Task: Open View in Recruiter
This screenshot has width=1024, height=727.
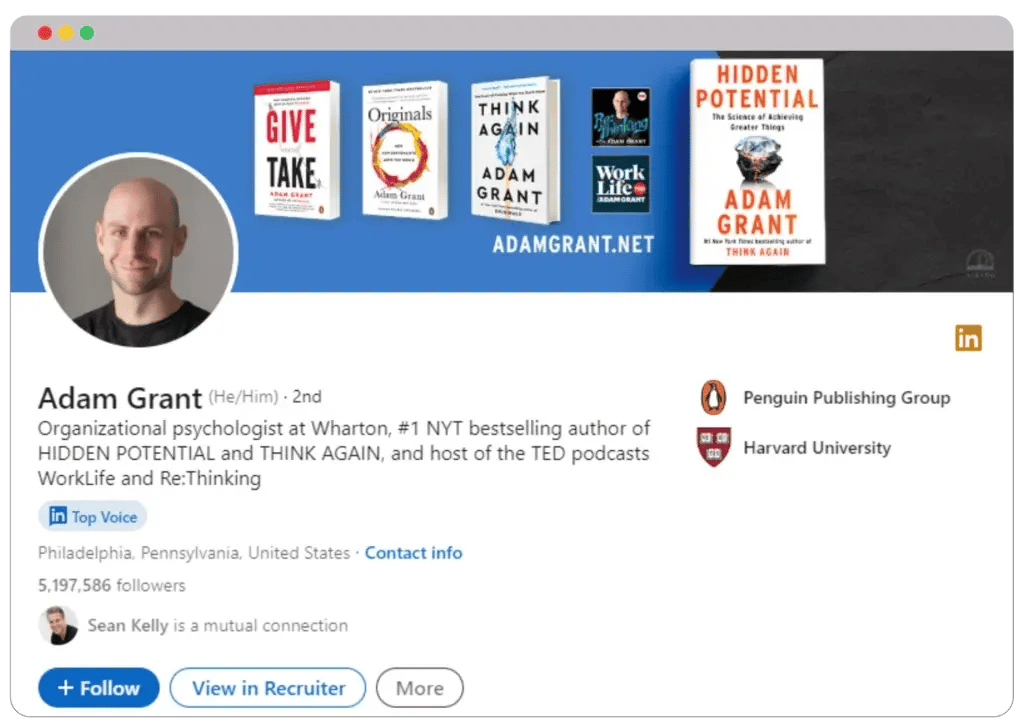Action: click(268, 688)
